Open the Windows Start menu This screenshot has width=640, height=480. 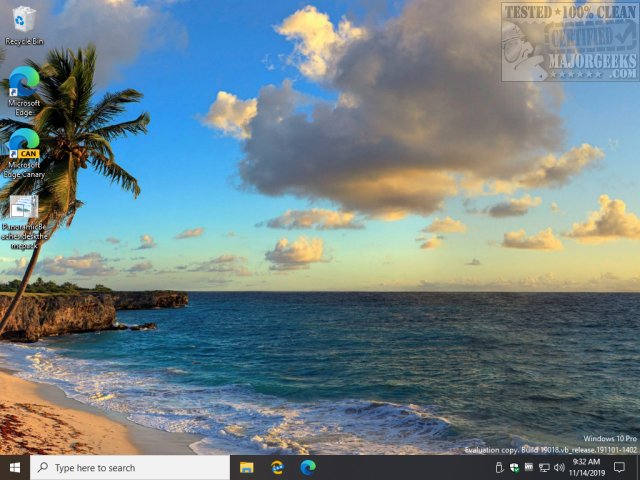point(15,468)
